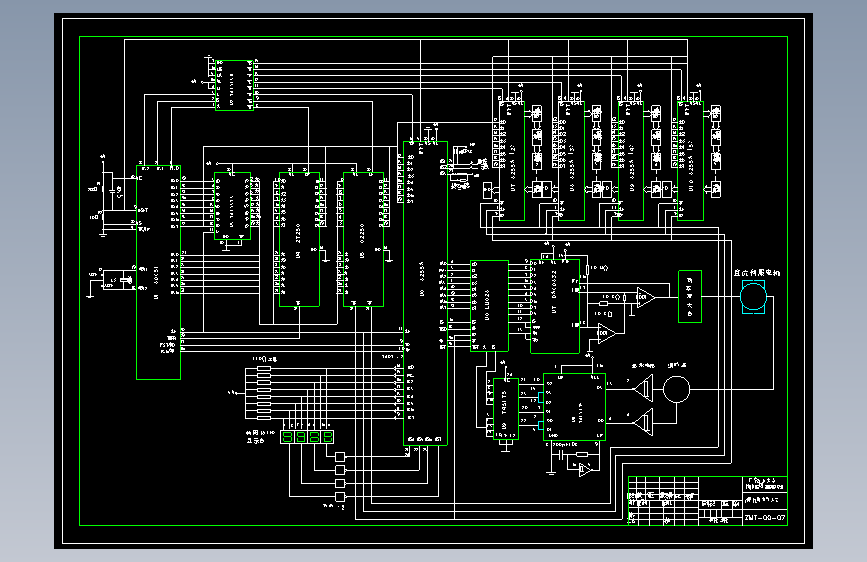Select the bottom resistor in the resistor bank
Viewport: 867px width, 562px height.
(x=264, y=419)
